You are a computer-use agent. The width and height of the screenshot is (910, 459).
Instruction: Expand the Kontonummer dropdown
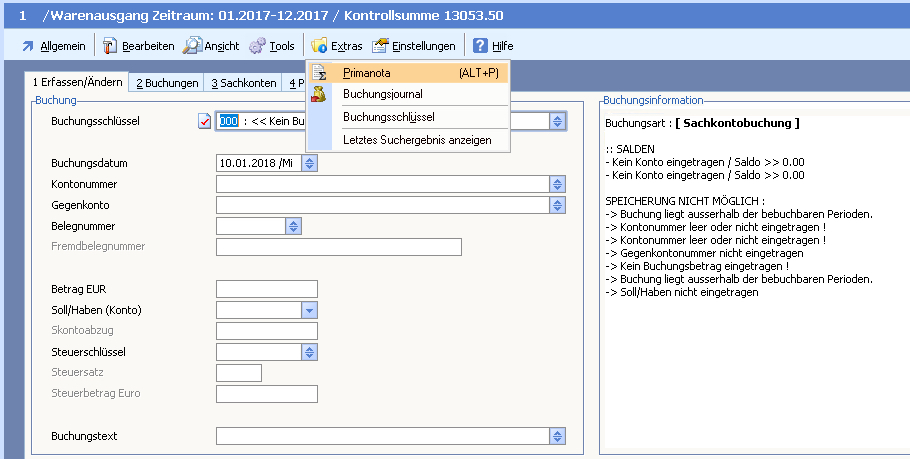pos(557,184)
